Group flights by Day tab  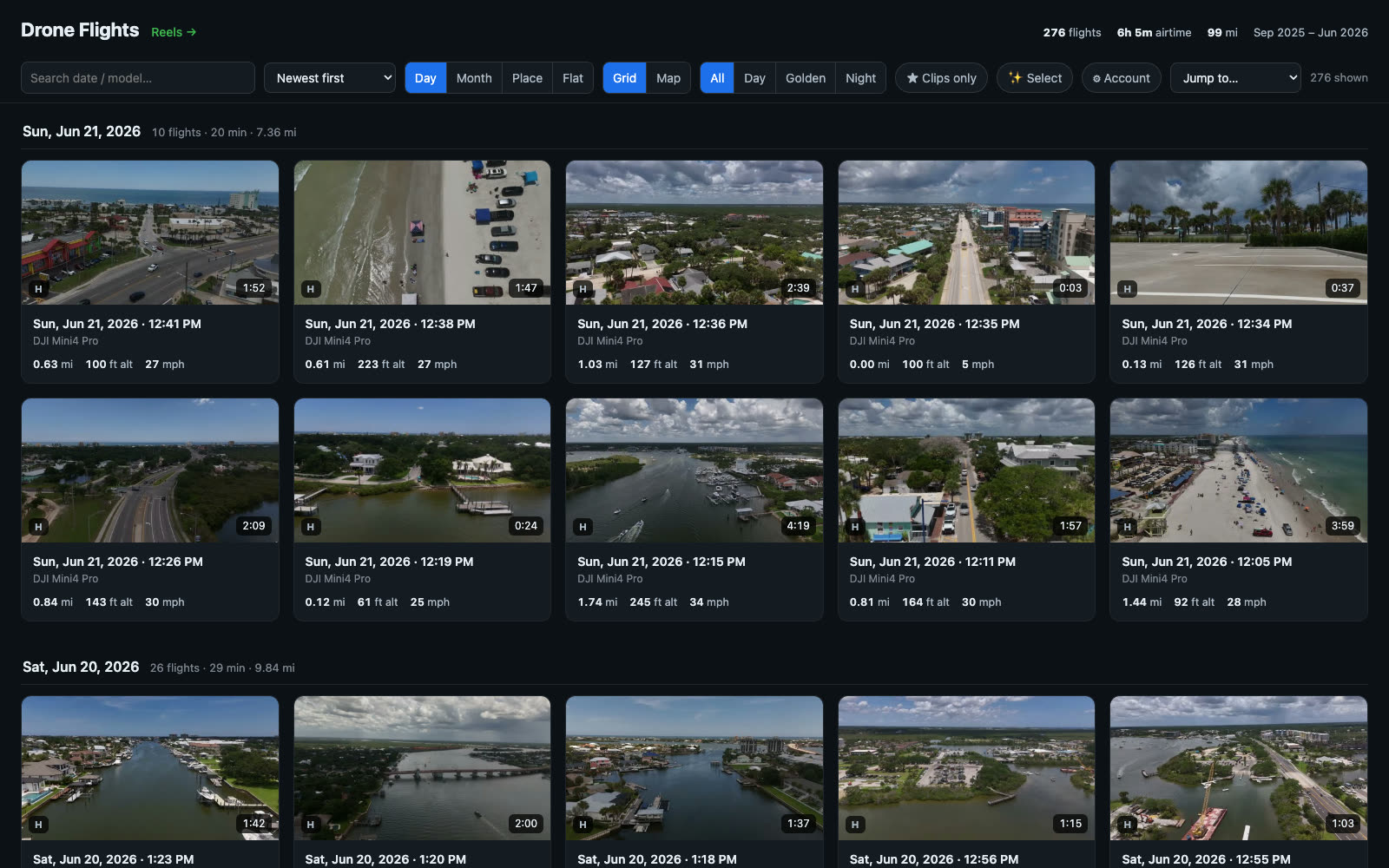[x=425, y=78]
